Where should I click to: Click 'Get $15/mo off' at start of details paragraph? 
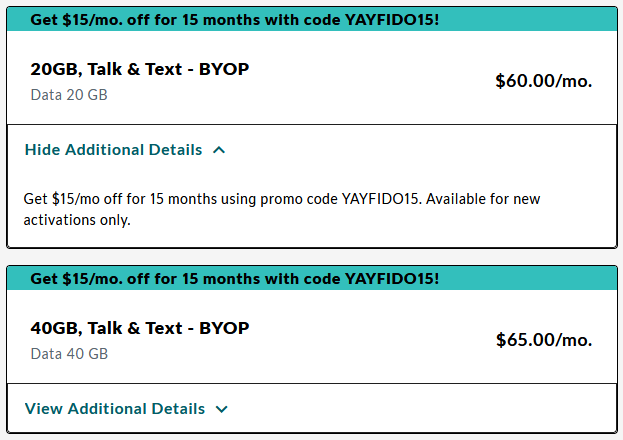point(71,199)
